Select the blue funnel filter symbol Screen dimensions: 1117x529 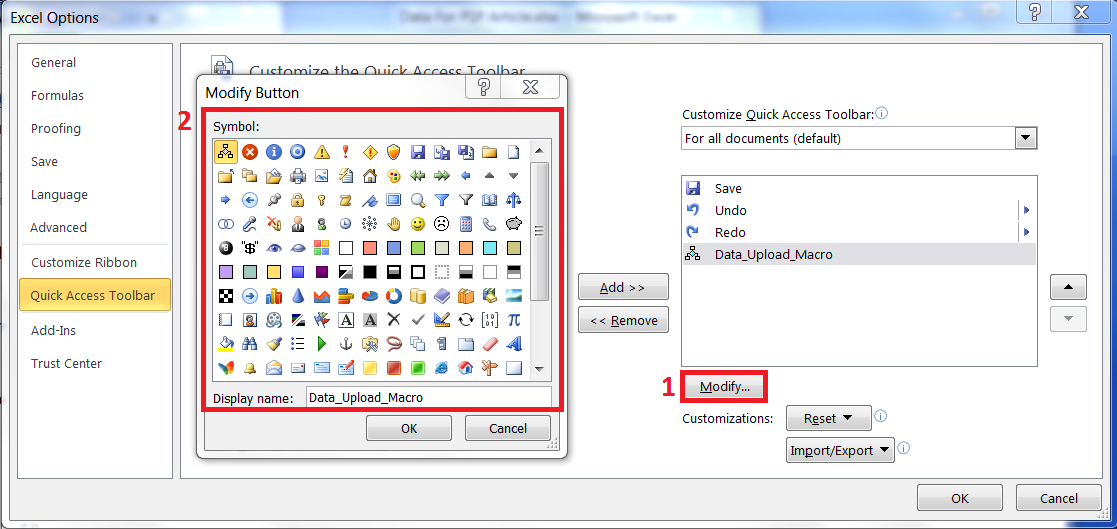tap(442, 200)
